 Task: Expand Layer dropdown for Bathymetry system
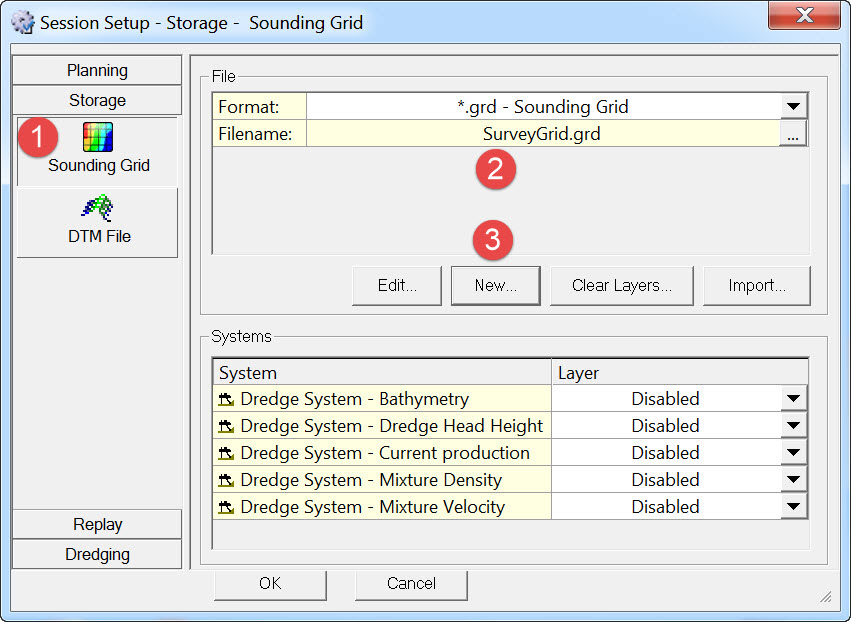click(x=793, y=399)
